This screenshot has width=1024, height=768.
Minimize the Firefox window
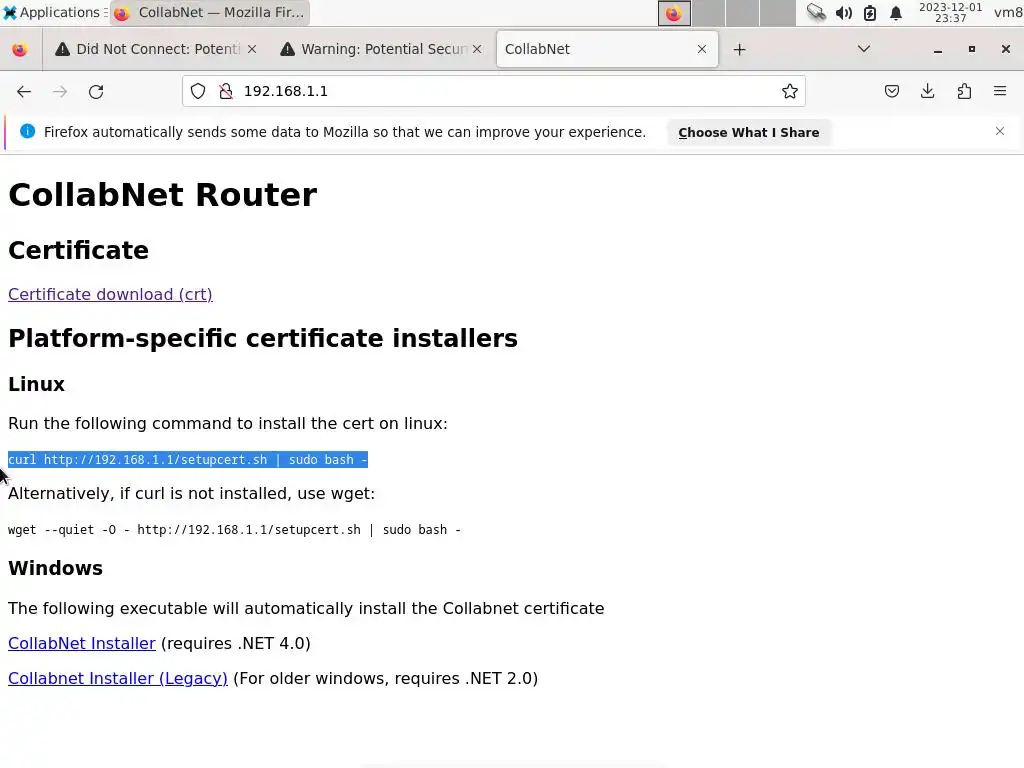[x=938, y=50]
